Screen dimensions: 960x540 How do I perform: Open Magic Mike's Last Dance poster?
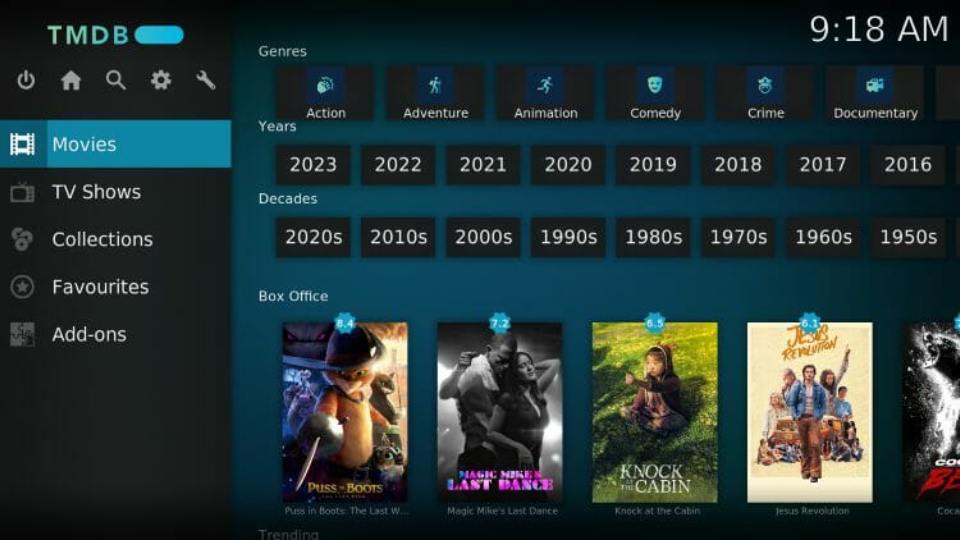(500, 412)
